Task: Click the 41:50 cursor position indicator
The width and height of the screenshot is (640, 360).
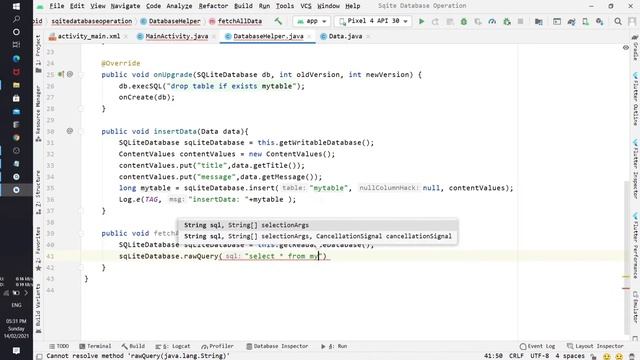Action: pyautogui.click(x=493, y=356)
